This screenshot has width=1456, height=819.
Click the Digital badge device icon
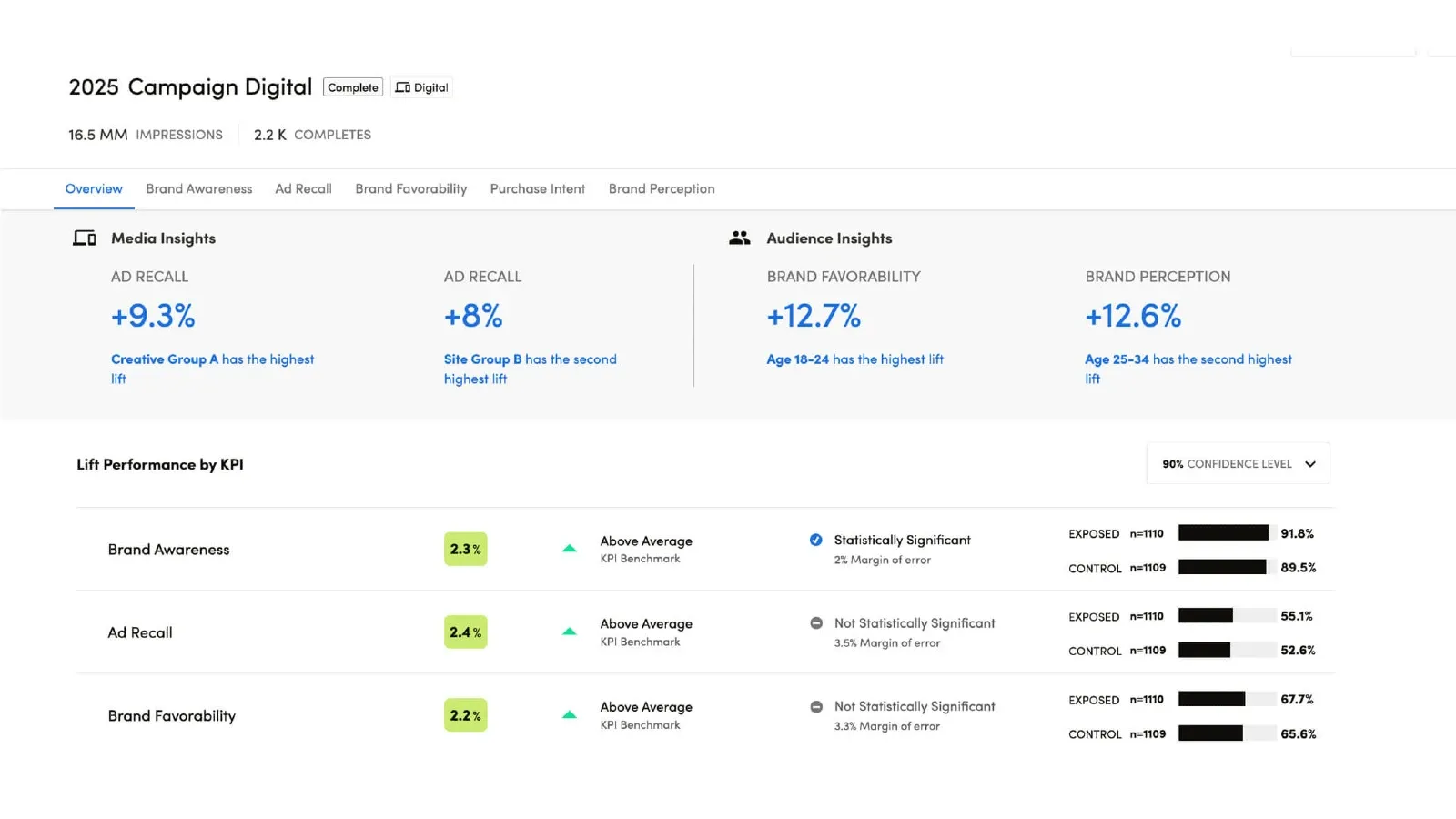click(402, 87)
